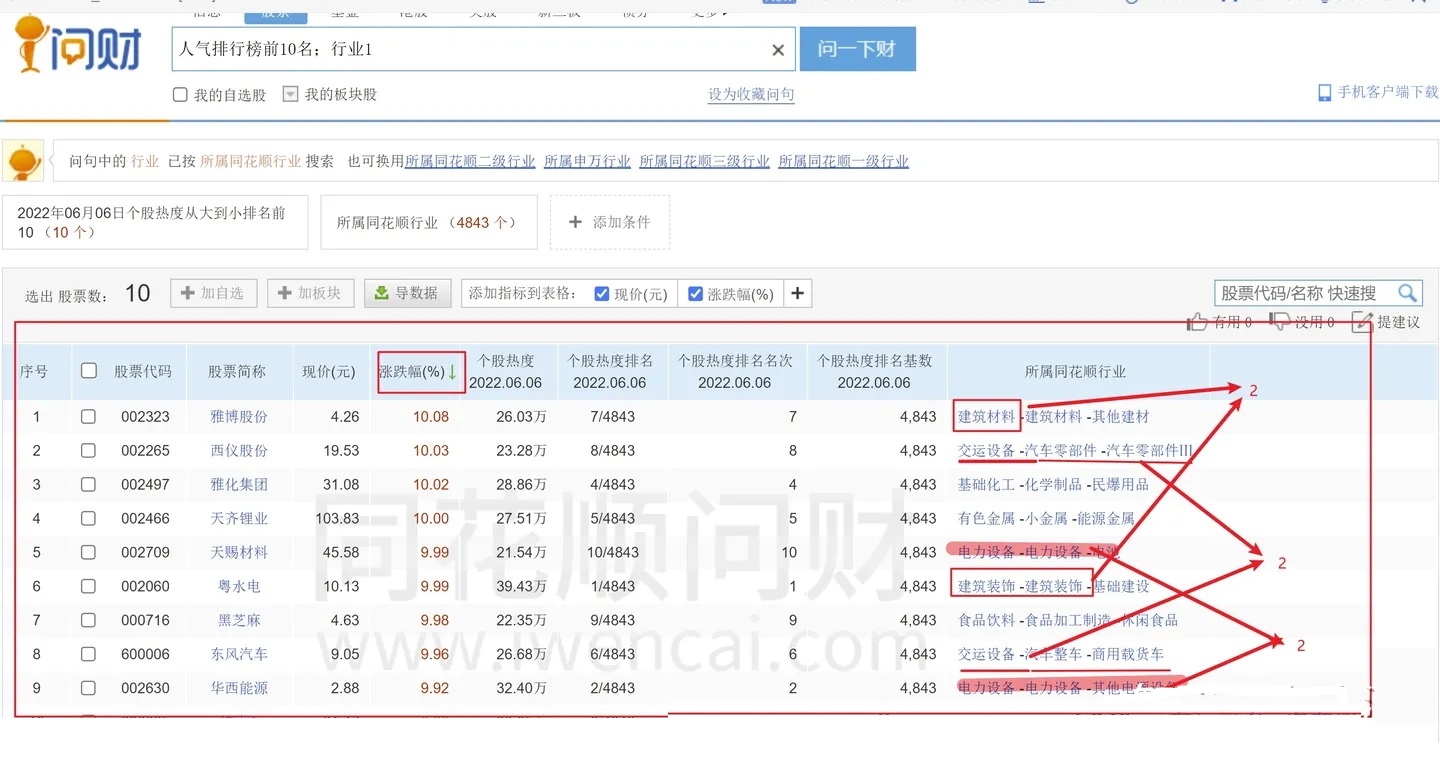The image size is (1440, 759).
Task: Click the plus icon to add indicator
Action: 797,294
